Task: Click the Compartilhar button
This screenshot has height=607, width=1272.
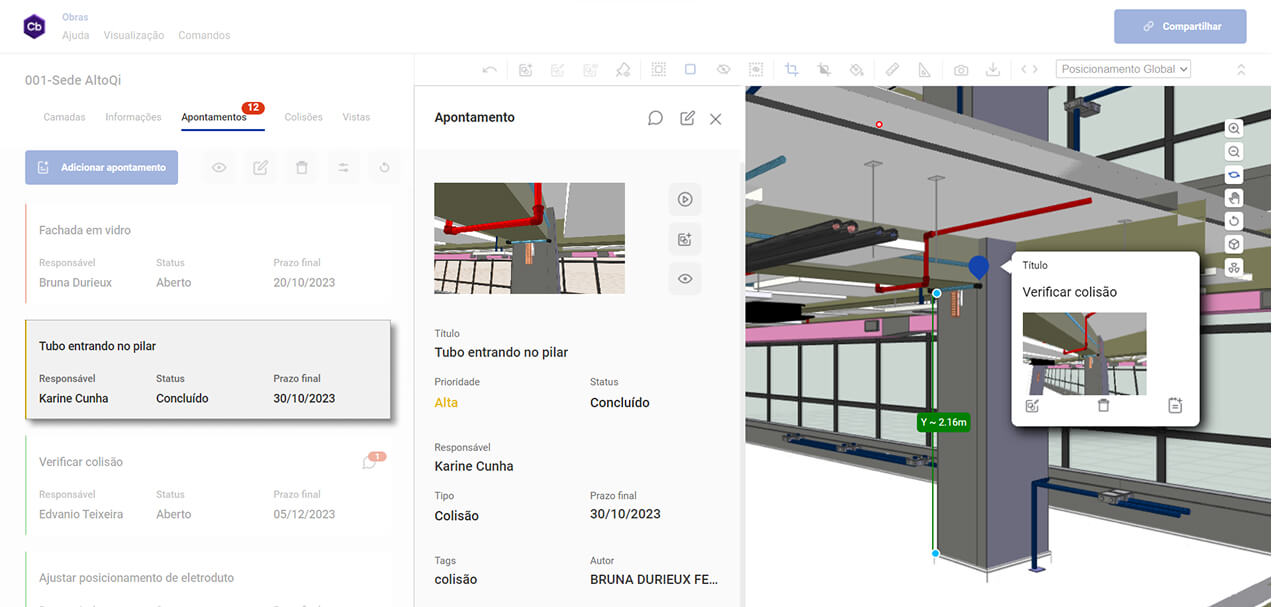Action: pos(1181,27)
